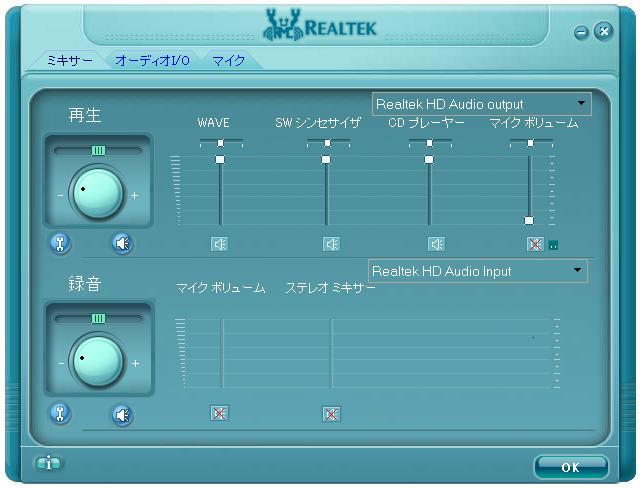Click playback マイク ボリューム slider handle

[x=529, y=221]
